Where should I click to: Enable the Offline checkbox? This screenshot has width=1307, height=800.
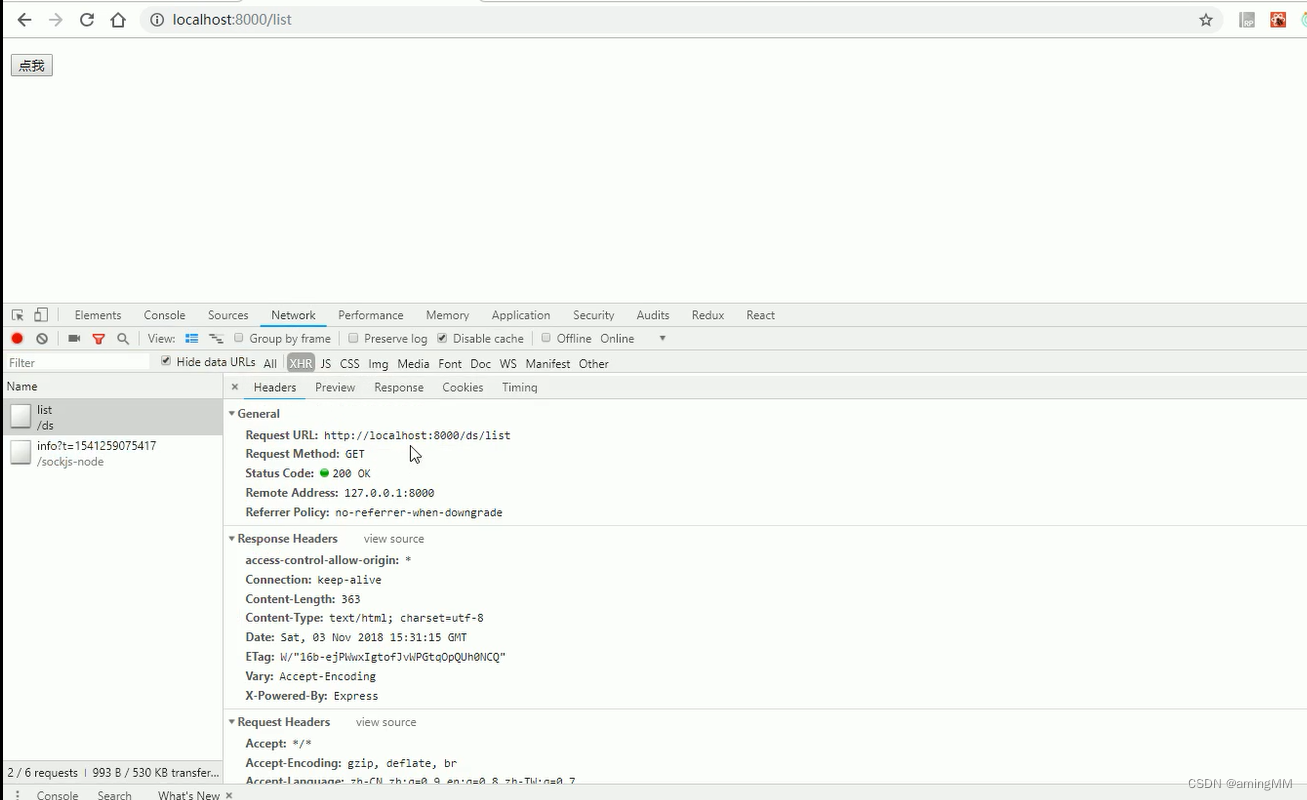(546, 338)
